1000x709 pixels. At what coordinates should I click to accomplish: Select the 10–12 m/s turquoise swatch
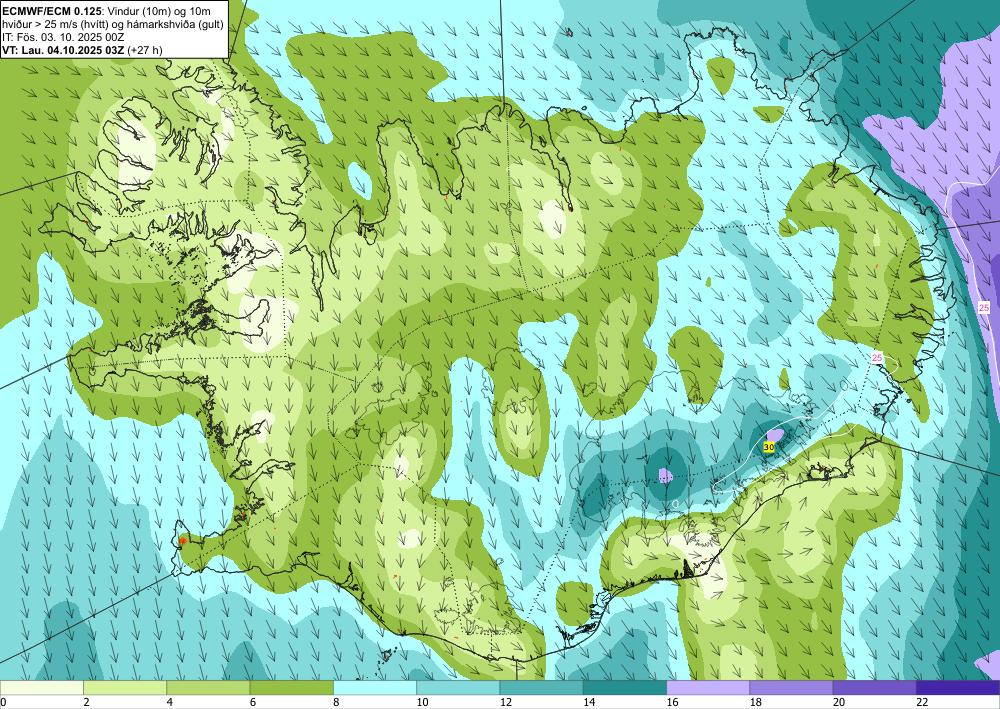click(458, 688)
